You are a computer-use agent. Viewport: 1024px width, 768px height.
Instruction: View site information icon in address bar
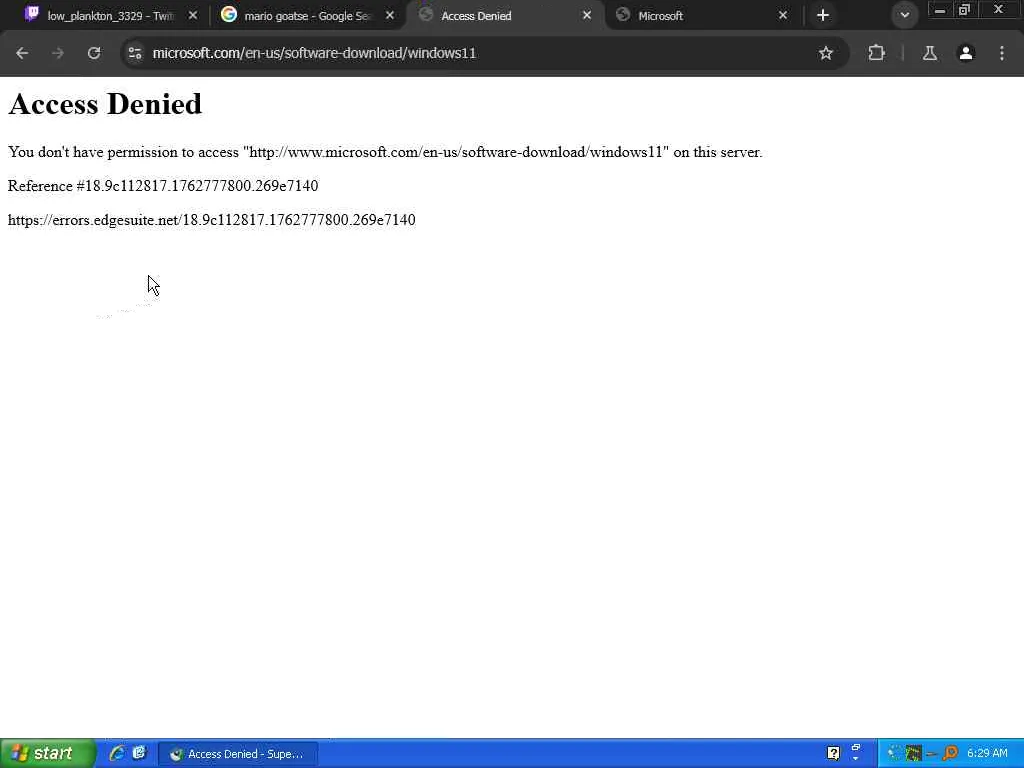[x=135, y=53]
